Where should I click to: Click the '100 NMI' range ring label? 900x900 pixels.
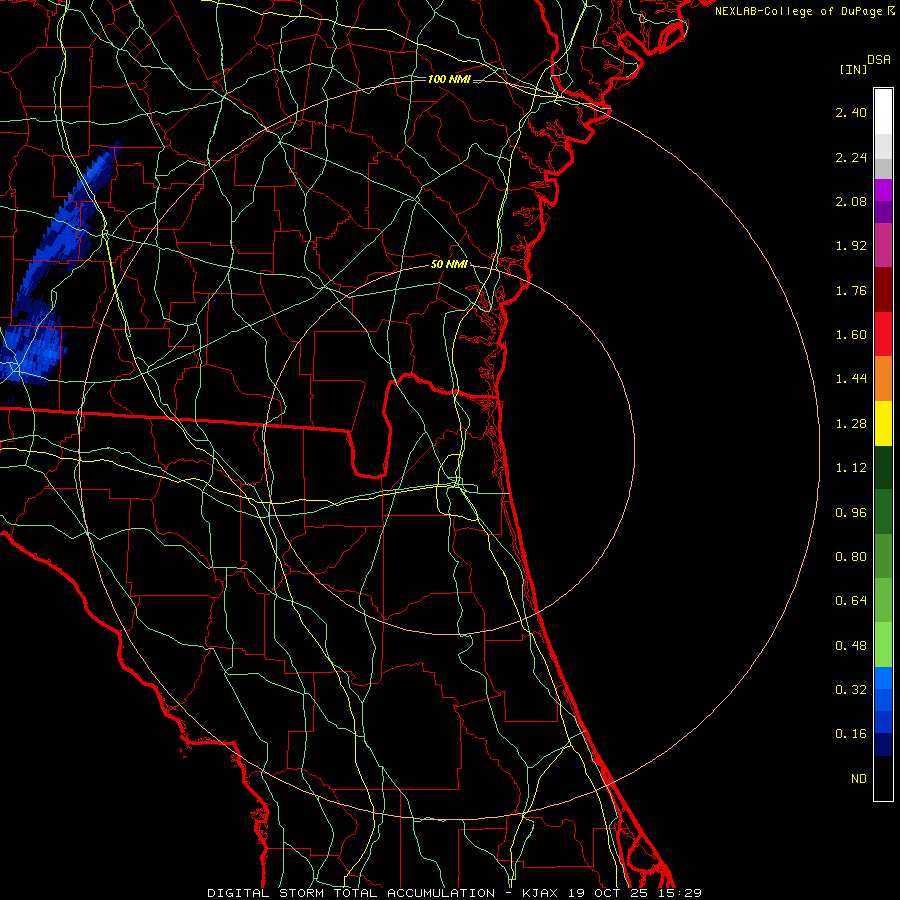pyautogui.click(x=449, y=79)
